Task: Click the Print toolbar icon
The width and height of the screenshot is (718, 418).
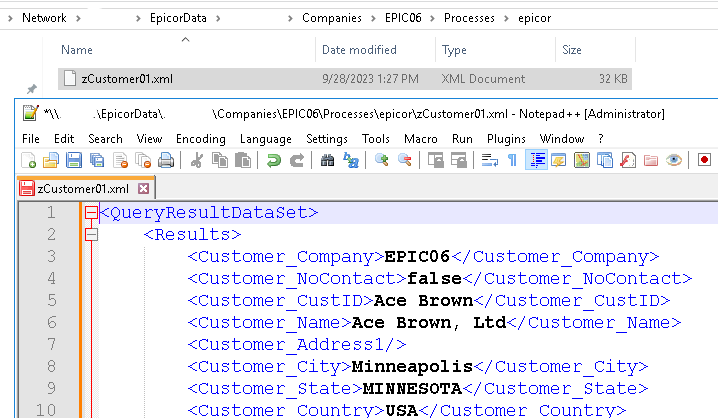Action: pyautogui.click(x=166, y=160)
